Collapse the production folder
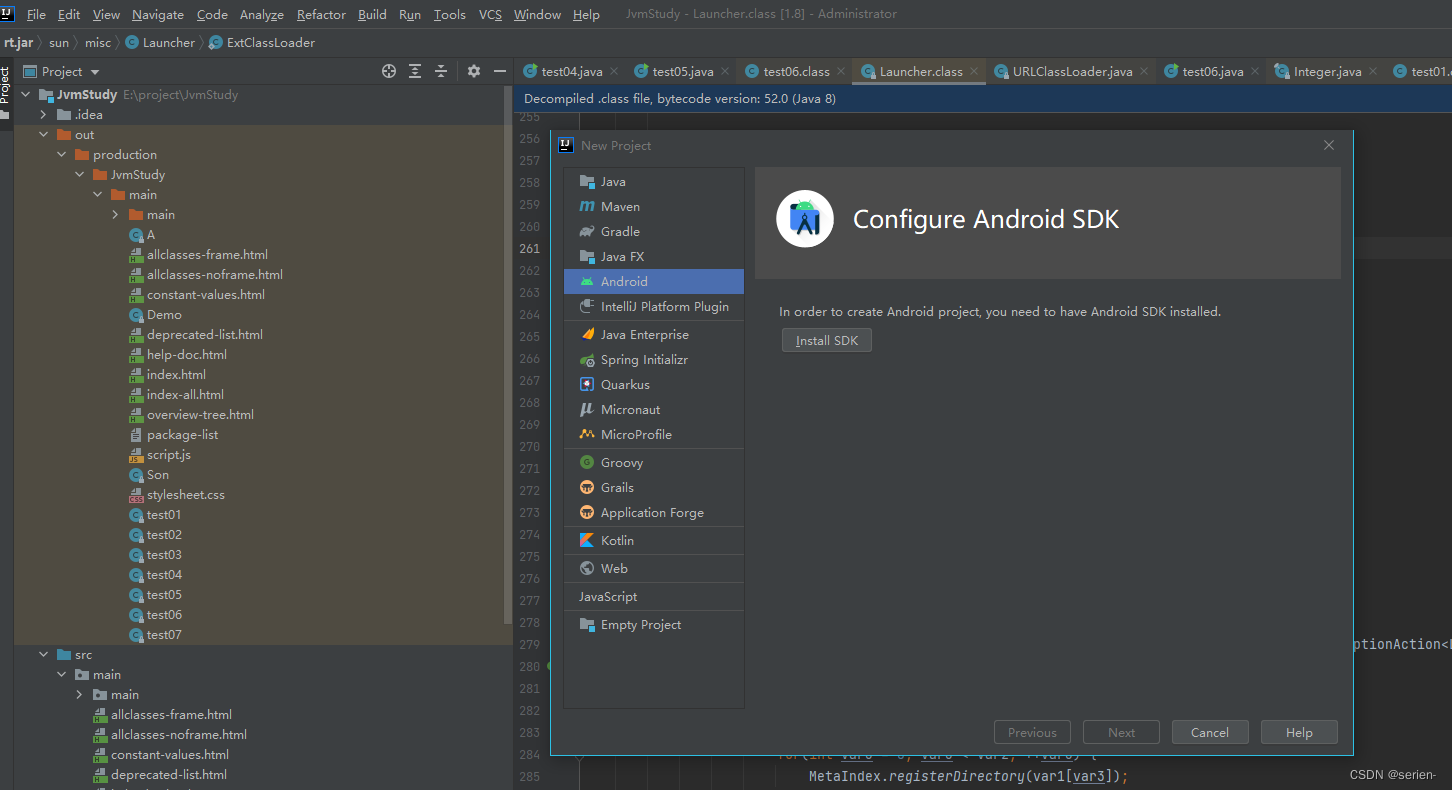This screenshot has width=1452, height=790. point(62,155)
